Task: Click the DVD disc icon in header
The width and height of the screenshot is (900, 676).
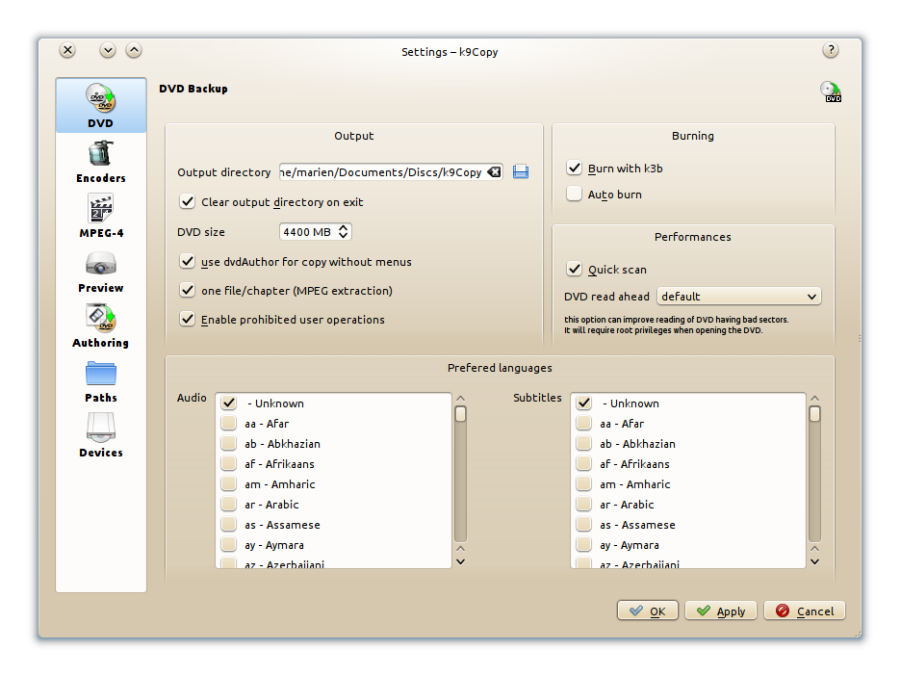Action: coord(831,91)
